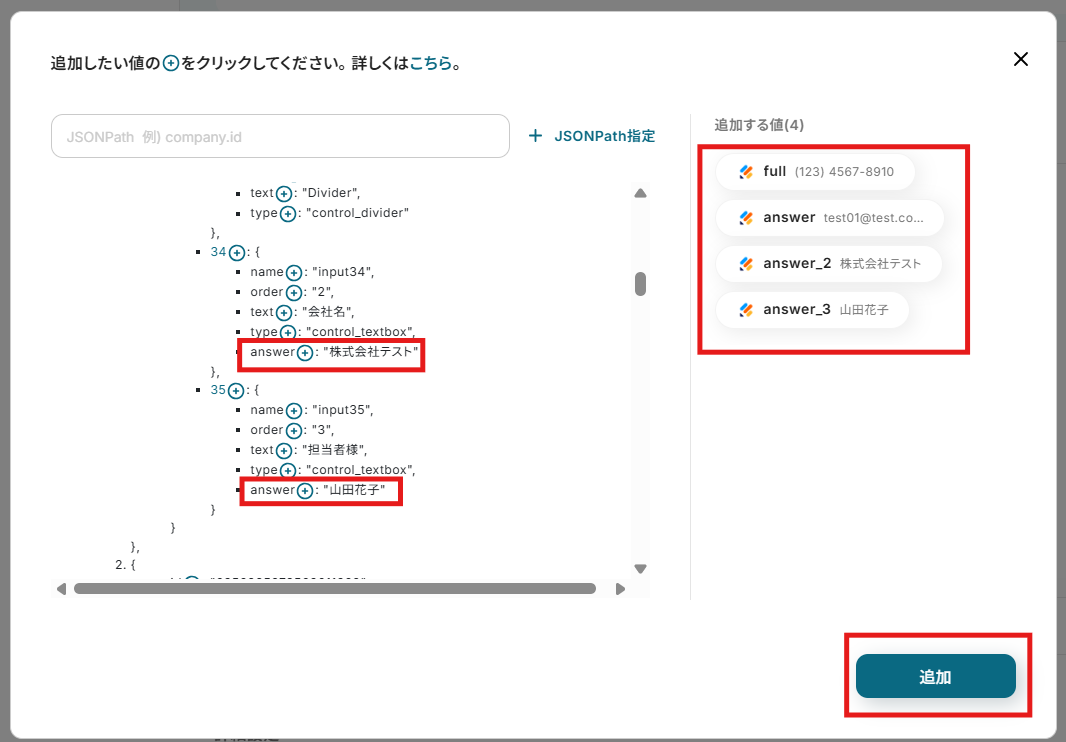Viewport: 1066px width, 742px height.
Task: Select the "answer test01@test.co..." chip
Action: 830,218
